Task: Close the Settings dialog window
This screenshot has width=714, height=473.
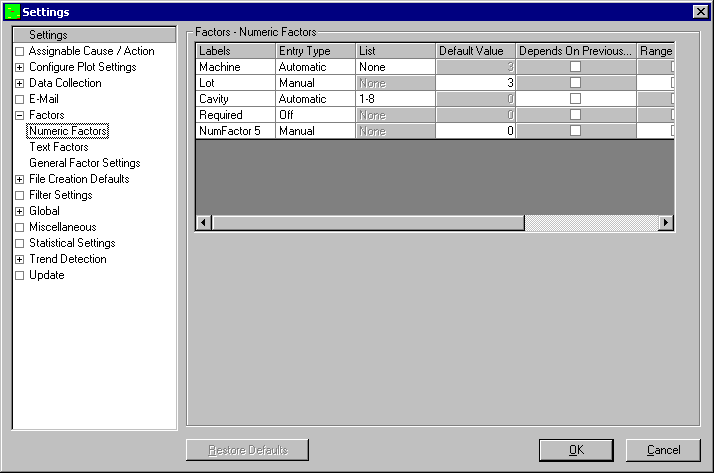Action: (x=700, y=11)
